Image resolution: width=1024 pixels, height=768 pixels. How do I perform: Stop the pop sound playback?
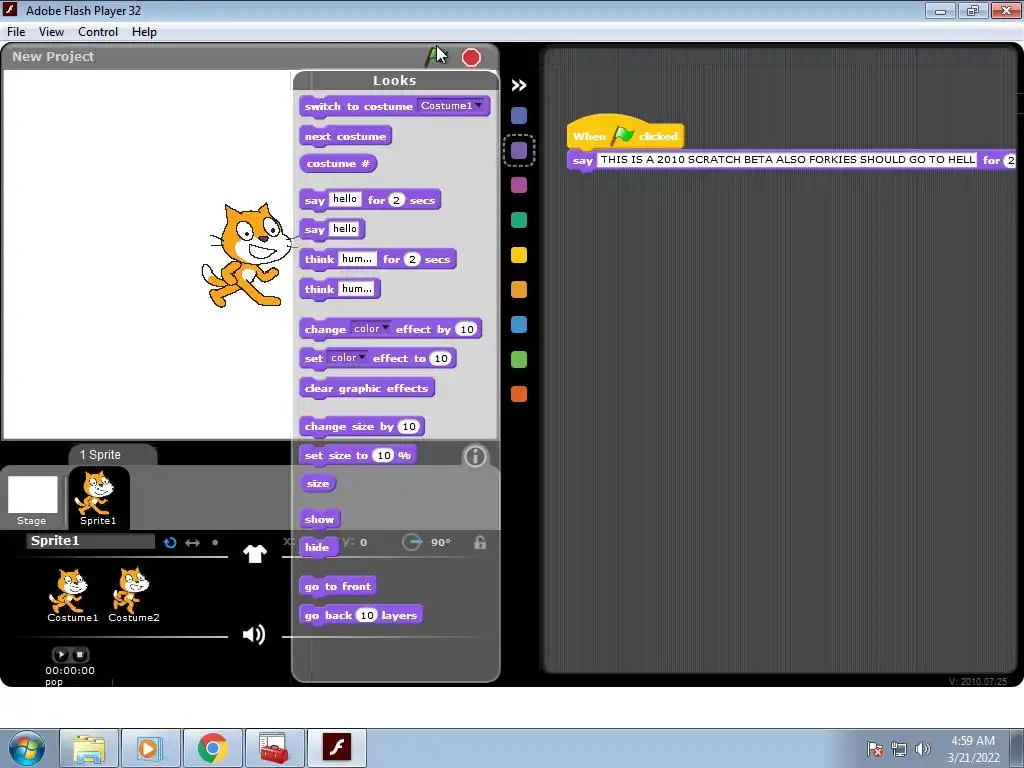(80, 654)
